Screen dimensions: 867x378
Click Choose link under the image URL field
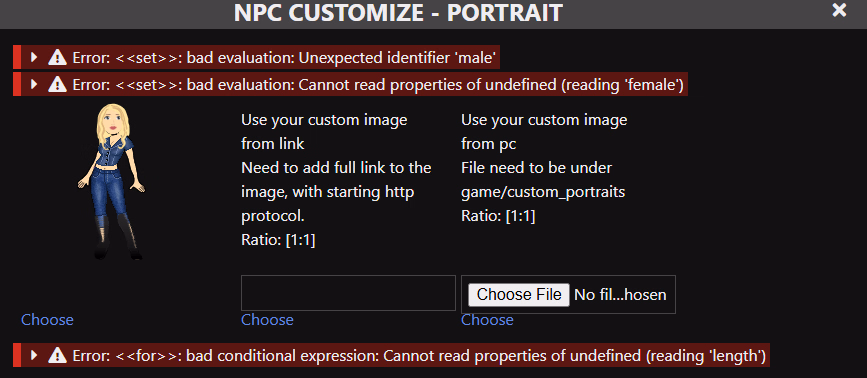click(x=267, y=319)
